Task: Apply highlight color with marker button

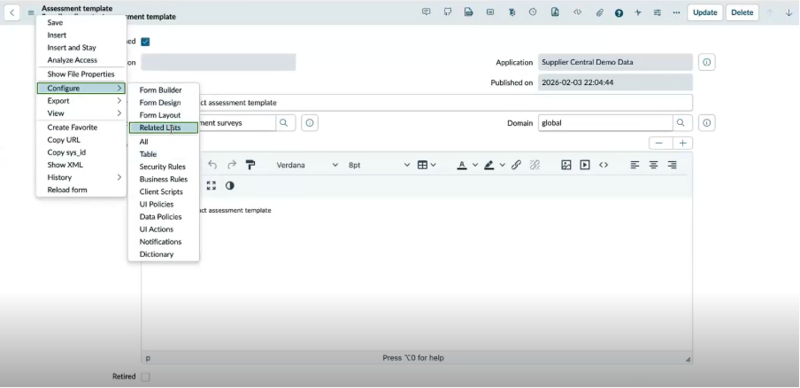Action: [489, 165]
